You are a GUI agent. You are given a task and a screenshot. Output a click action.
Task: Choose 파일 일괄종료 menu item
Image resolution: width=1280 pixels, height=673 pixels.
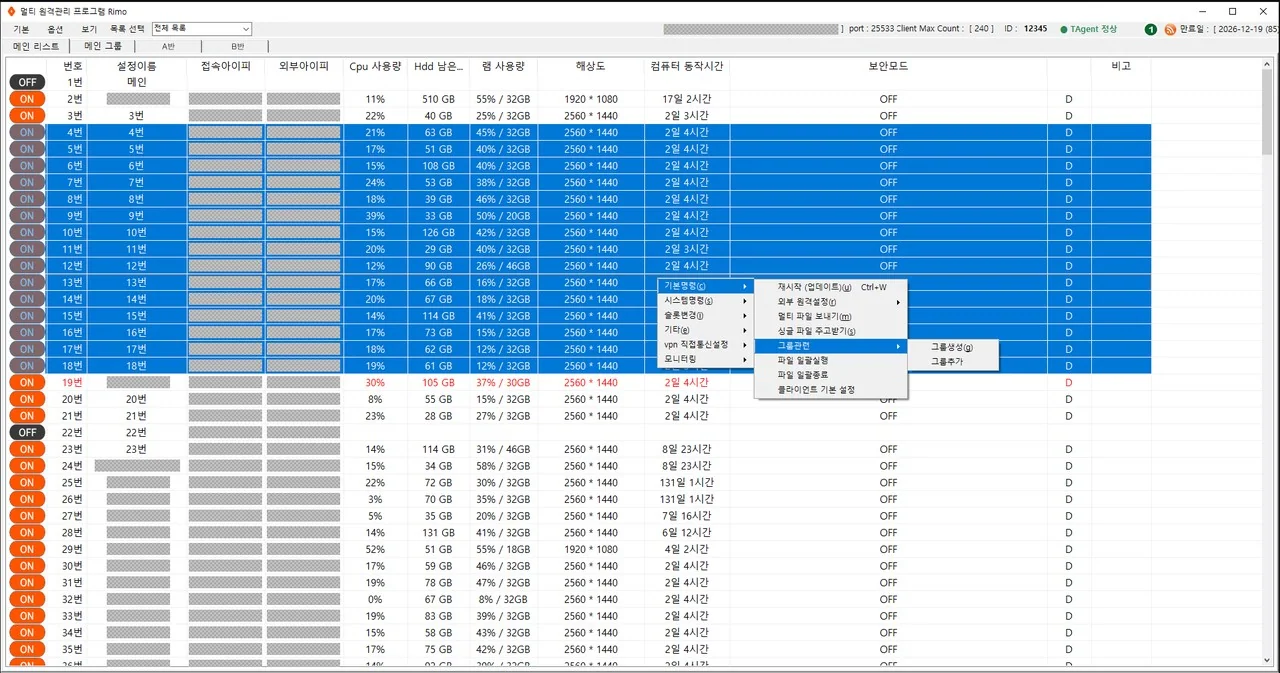[831, 374]
